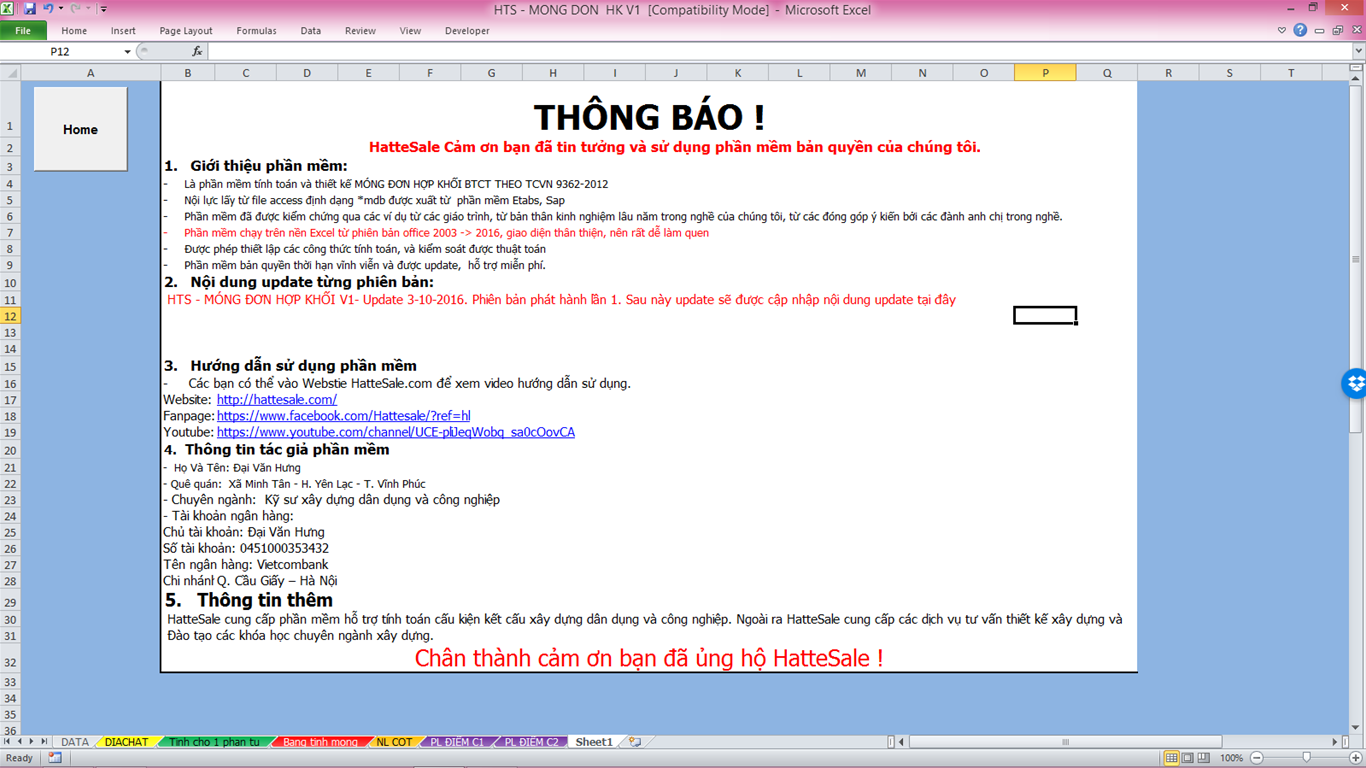The width and height of the screenshot is (1366, 768).
Task: Go to last sheet with navigation arrow
Action: 44,742
